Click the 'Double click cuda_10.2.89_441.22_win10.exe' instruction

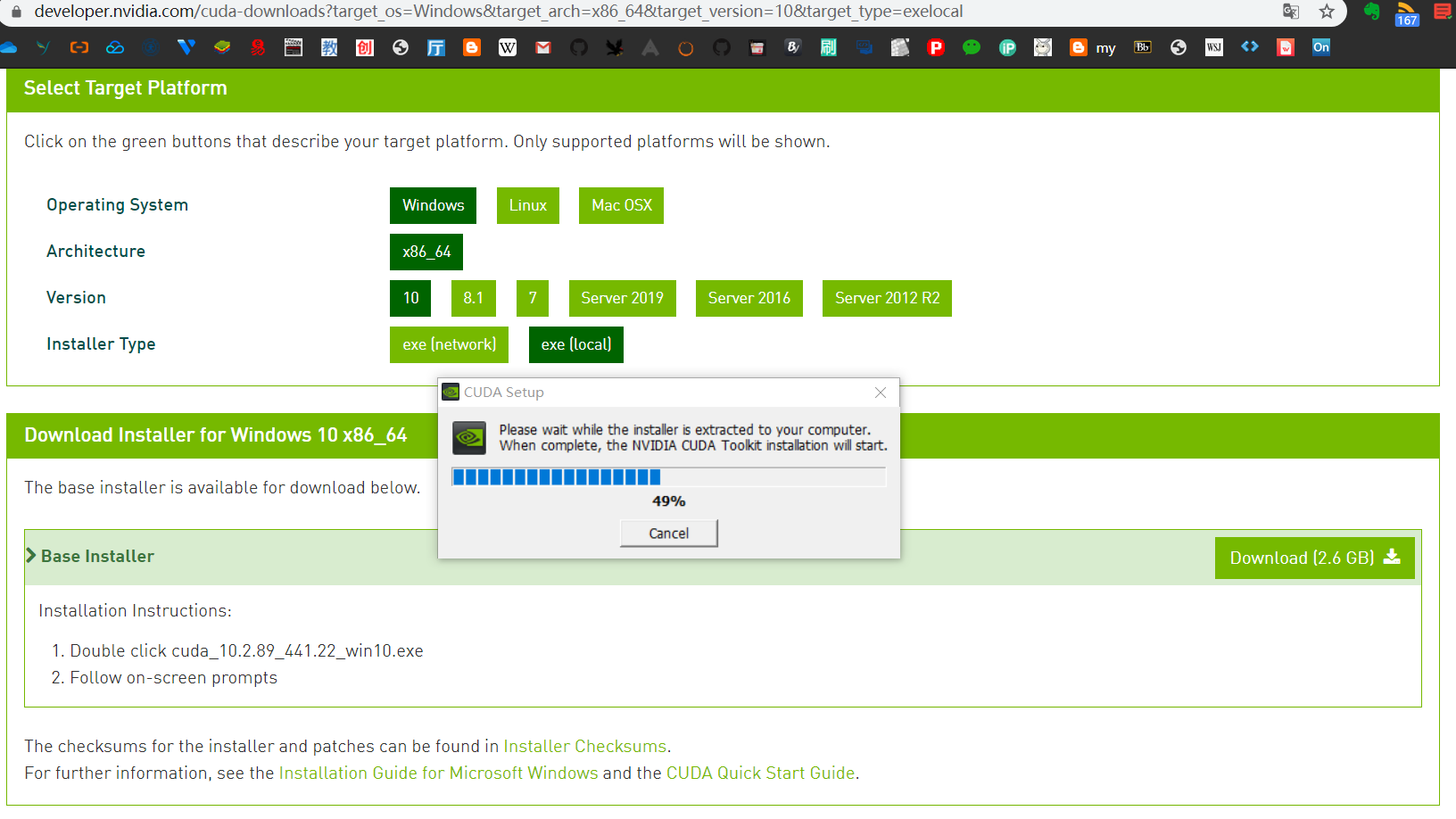click(247, 650)
